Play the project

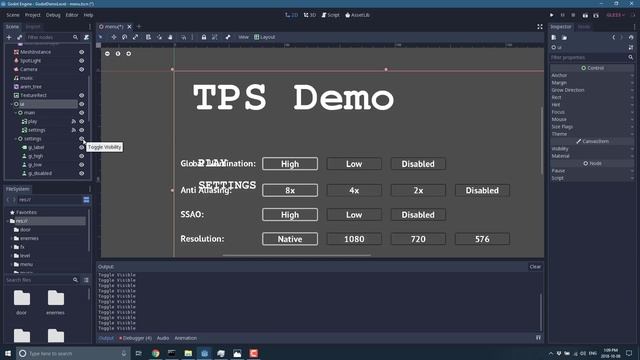(552, 15)
